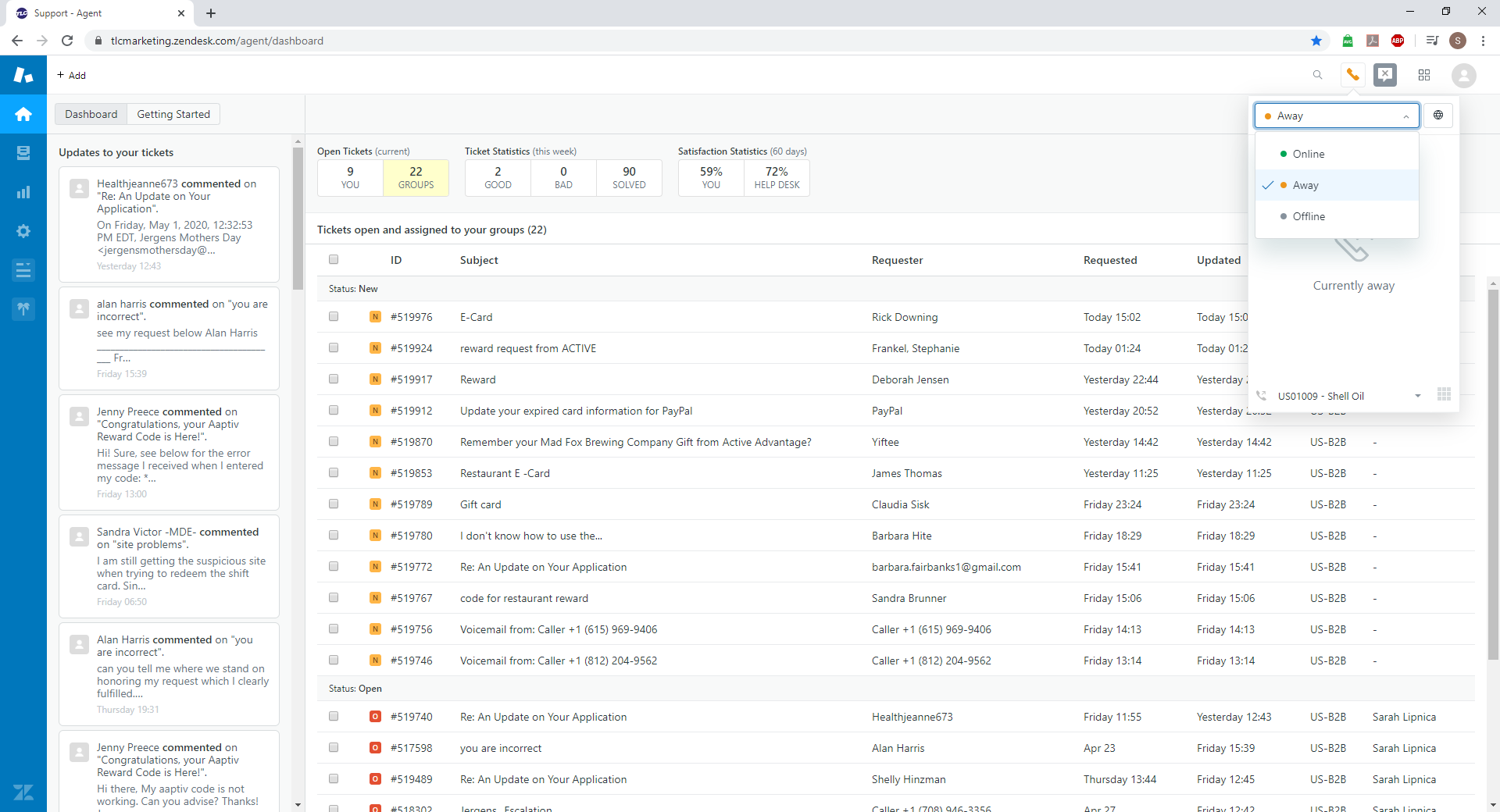Image resolution: width=1500 pixels, height=812 pixels.
Task: Select Online status option
Action: (1308, 154)
